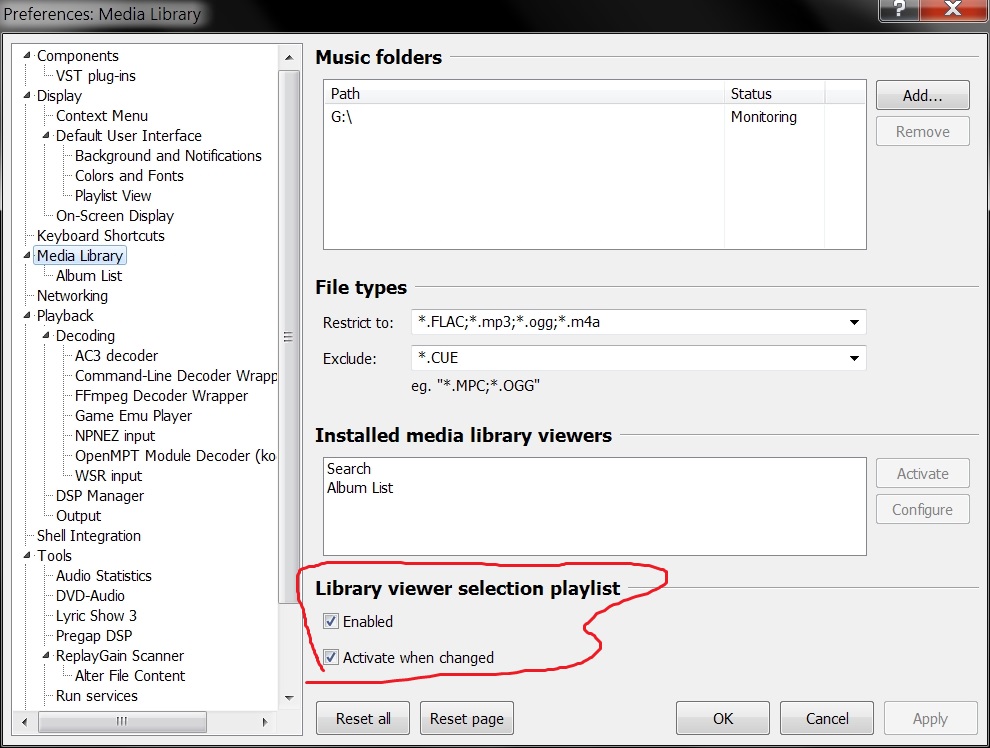Image resolution: width=990 pixels, height=748 pixels.
Task: Select Album List in tree
Action: click(88, 276)
